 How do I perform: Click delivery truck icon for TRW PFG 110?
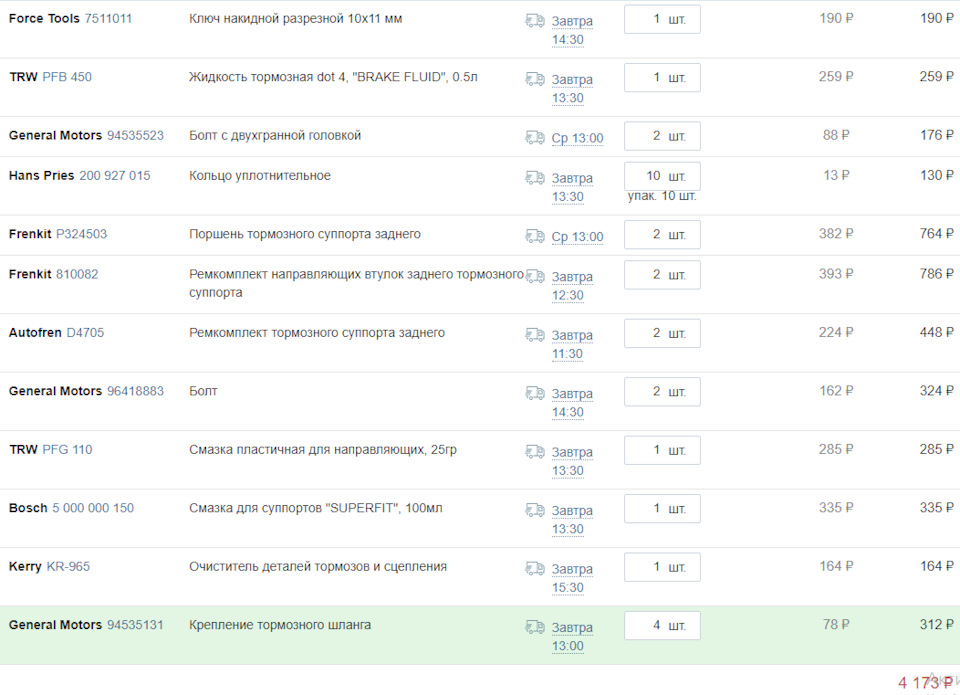pyautogui.click(x=534, y=452)
